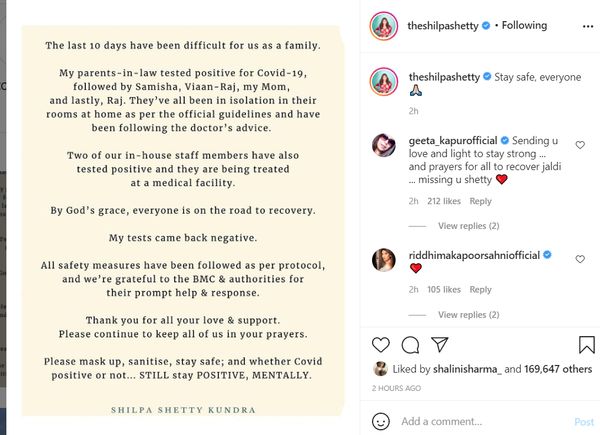The height and width of the screenshot is (435, 600).
Task: Open comment bubble icon below post
Action: pyautogui.click(x=410, y=345)
